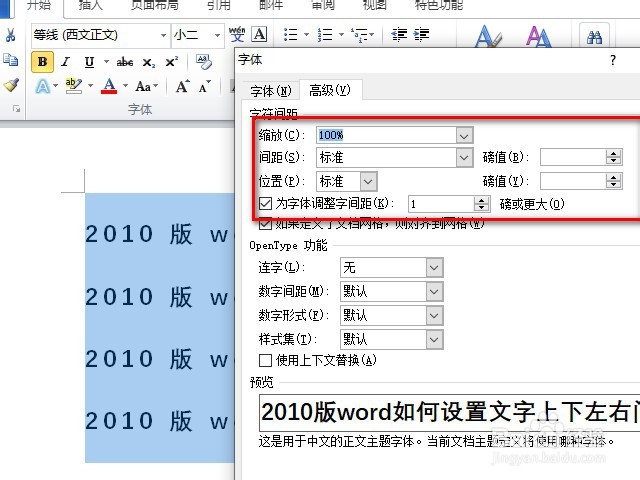Click the dialog help question mark
Image resolution: width=640 pixels, height=480 pixels.
613,60
